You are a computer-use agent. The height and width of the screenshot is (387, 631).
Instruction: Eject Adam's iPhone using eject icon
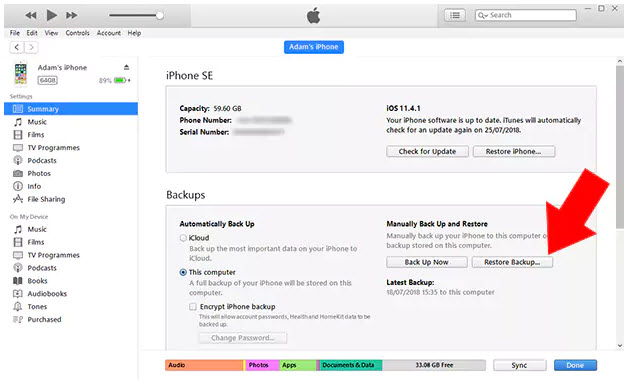pyautogui.click(x=126, y=67)
